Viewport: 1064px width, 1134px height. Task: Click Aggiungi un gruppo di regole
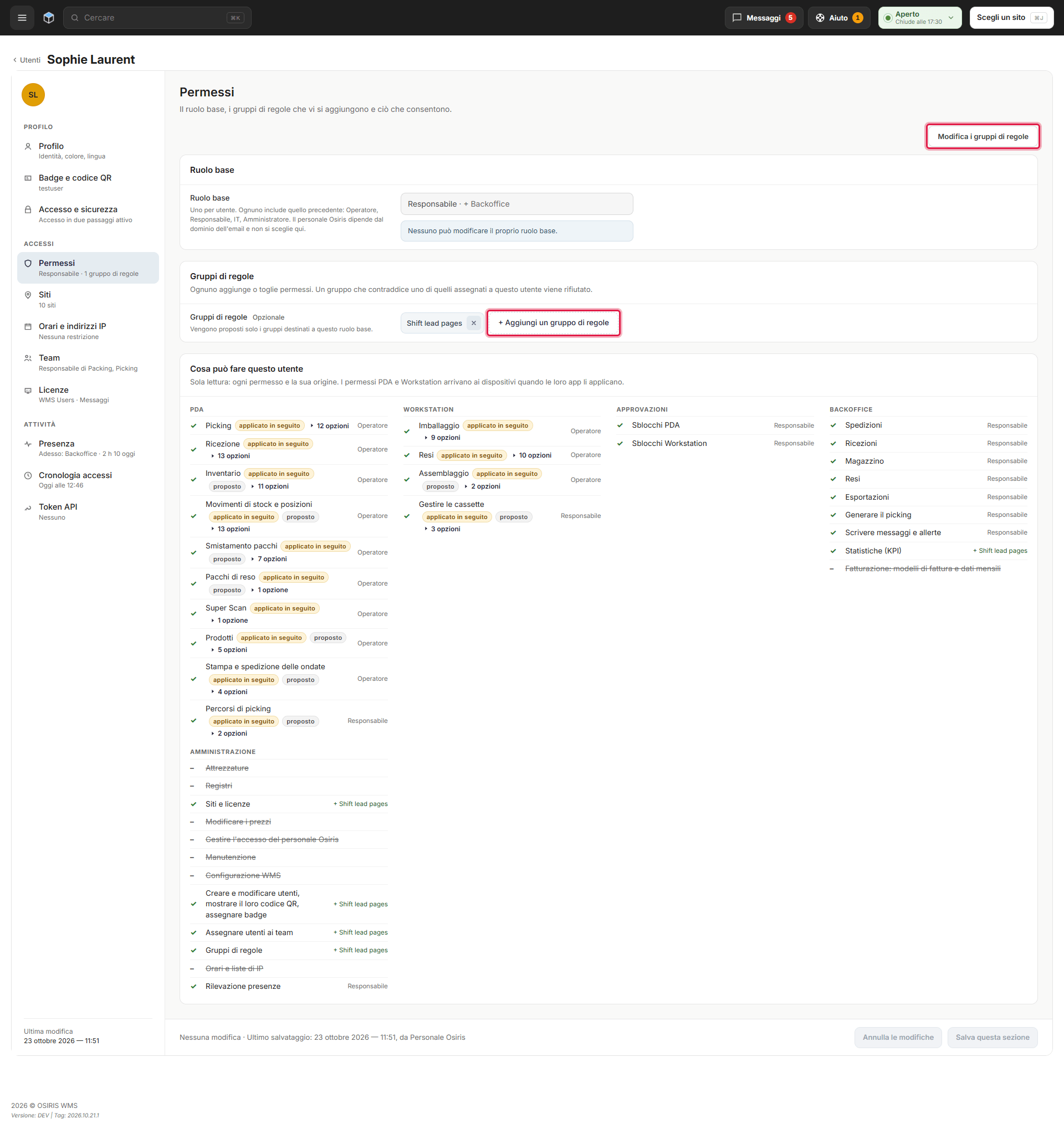coord(554,323)
